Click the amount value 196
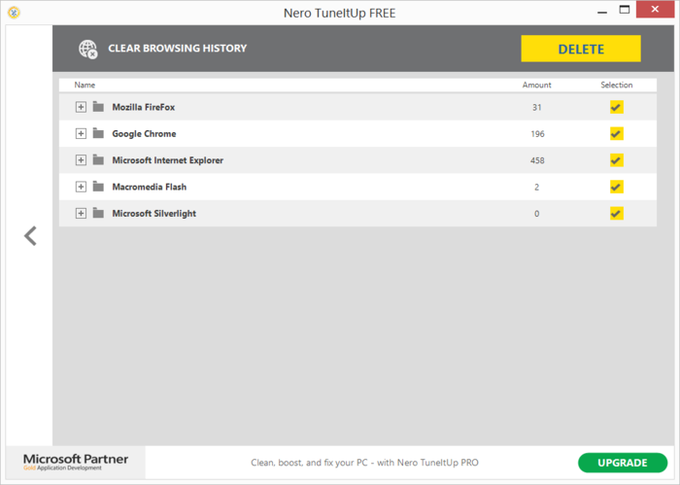 click(537, 134)
